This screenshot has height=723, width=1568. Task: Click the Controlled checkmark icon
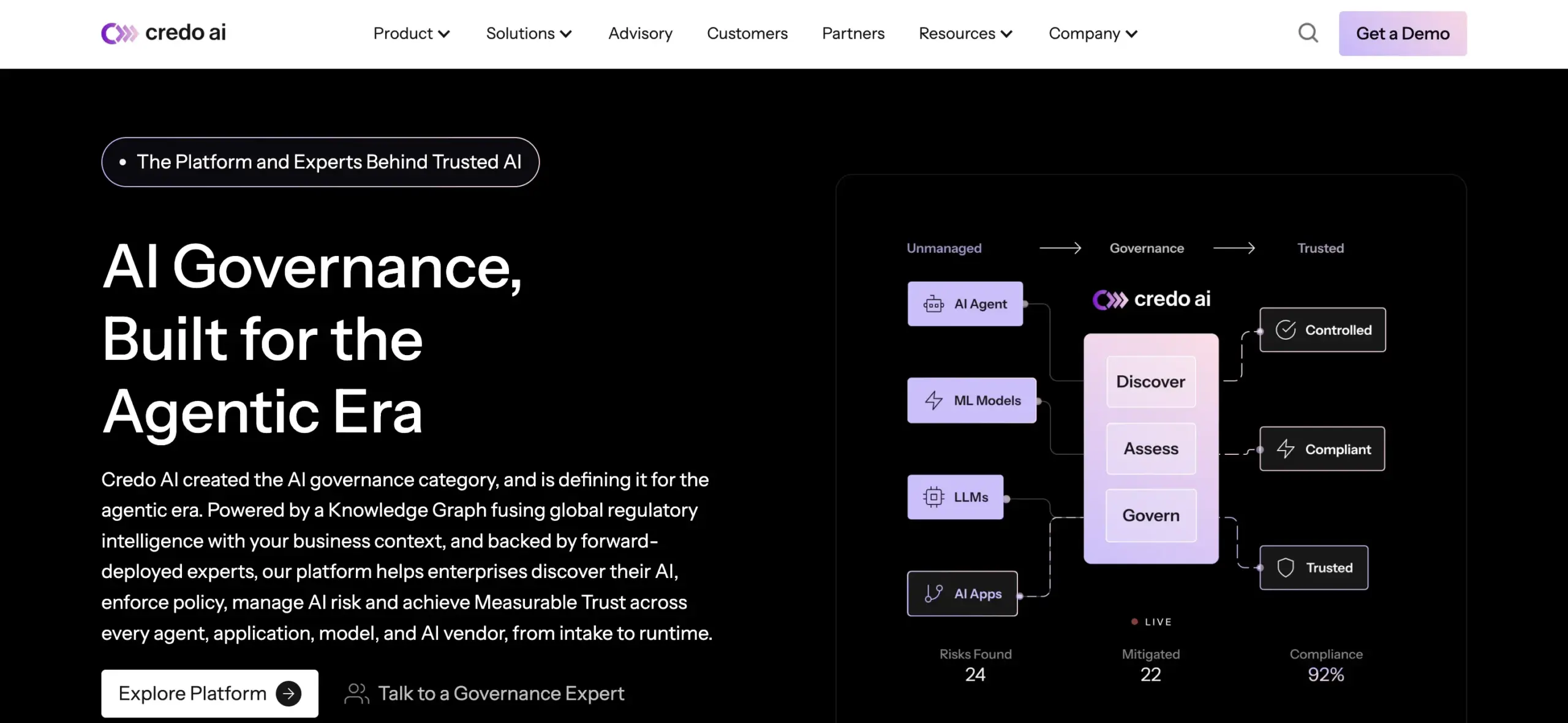tap(1286, 330)
